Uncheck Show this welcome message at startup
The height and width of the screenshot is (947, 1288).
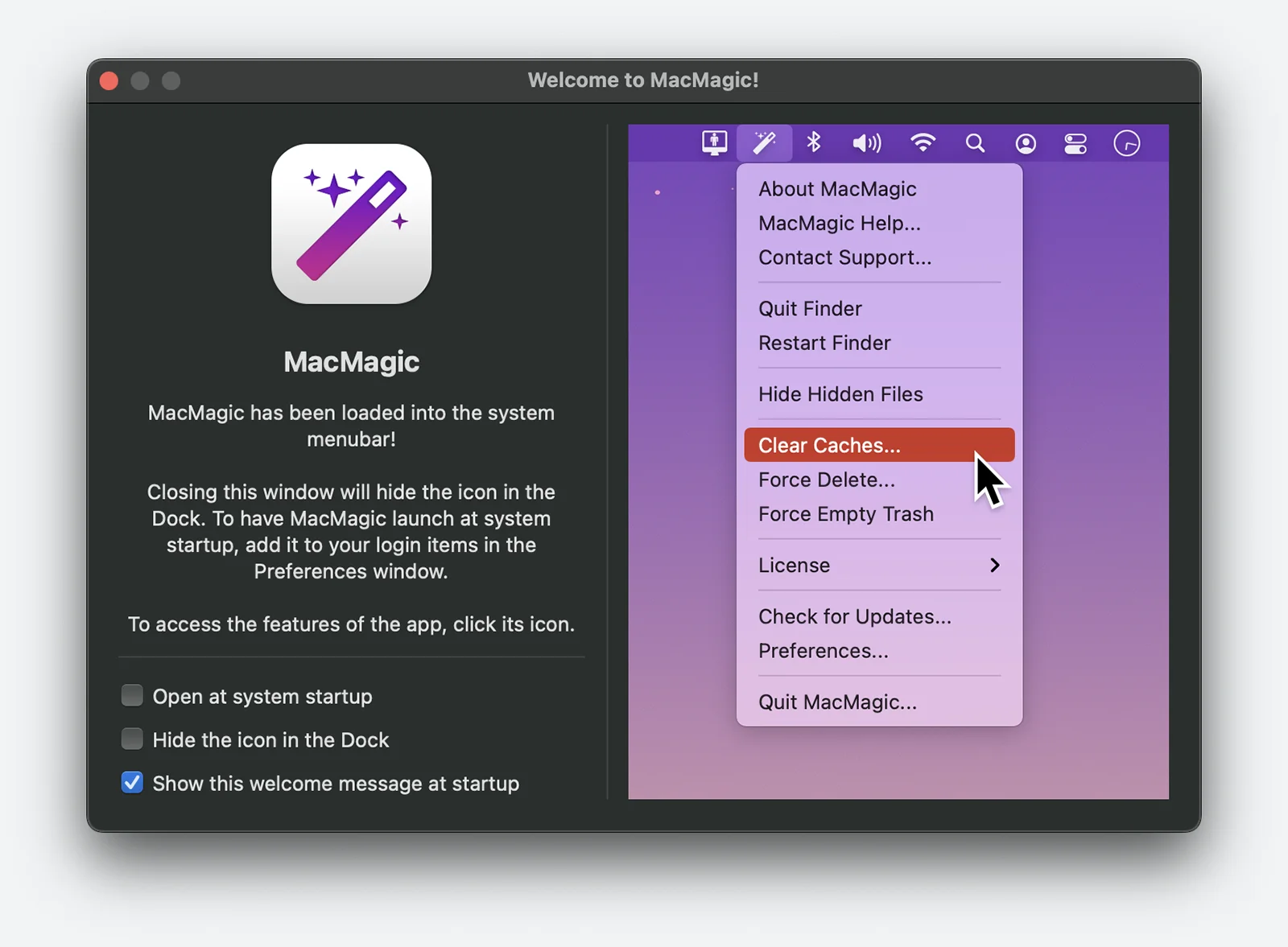[x=132, y=782]
